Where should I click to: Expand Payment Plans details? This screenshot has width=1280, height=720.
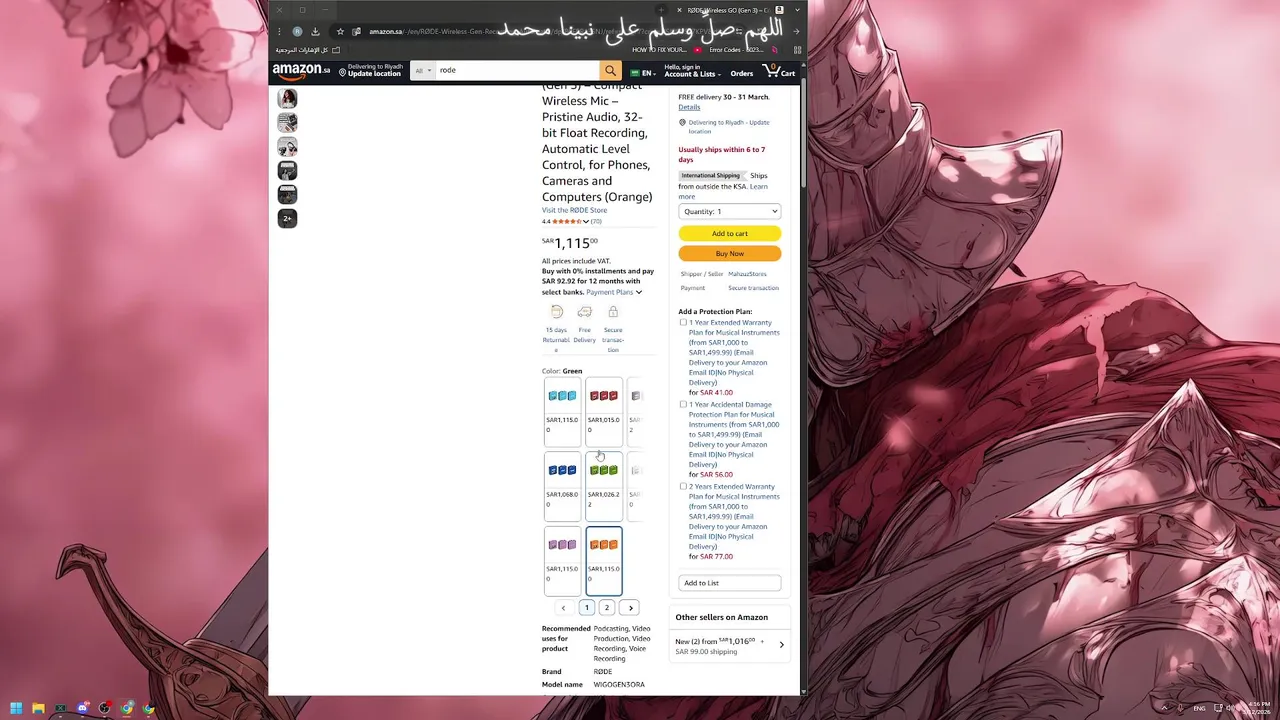pyautogui.click(x=614, y=292)
